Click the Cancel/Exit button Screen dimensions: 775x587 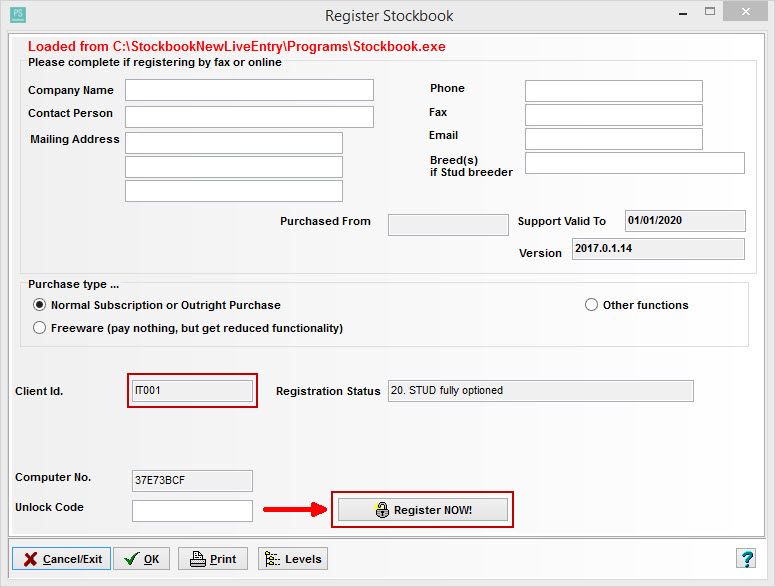[62, 559]
